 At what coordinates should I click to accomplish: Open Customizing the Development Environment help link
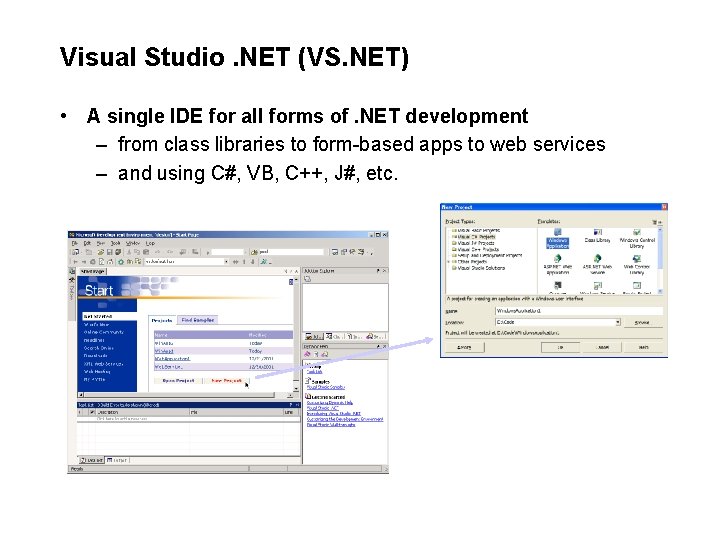(x=345, y=419)
